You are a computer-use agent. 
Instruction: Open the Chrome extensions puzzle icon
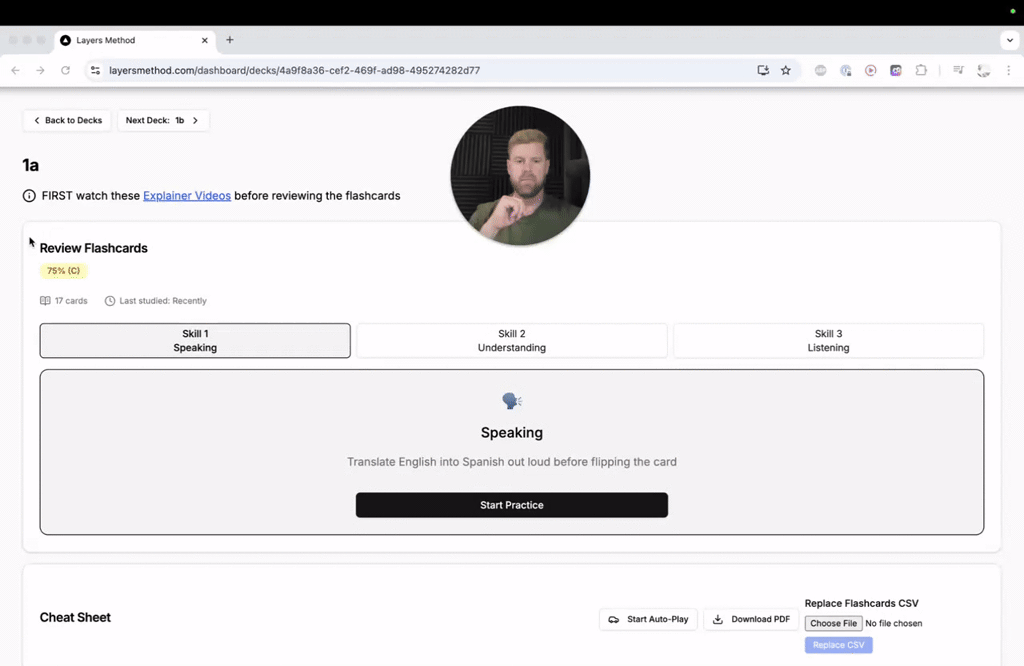coord(920,70)
